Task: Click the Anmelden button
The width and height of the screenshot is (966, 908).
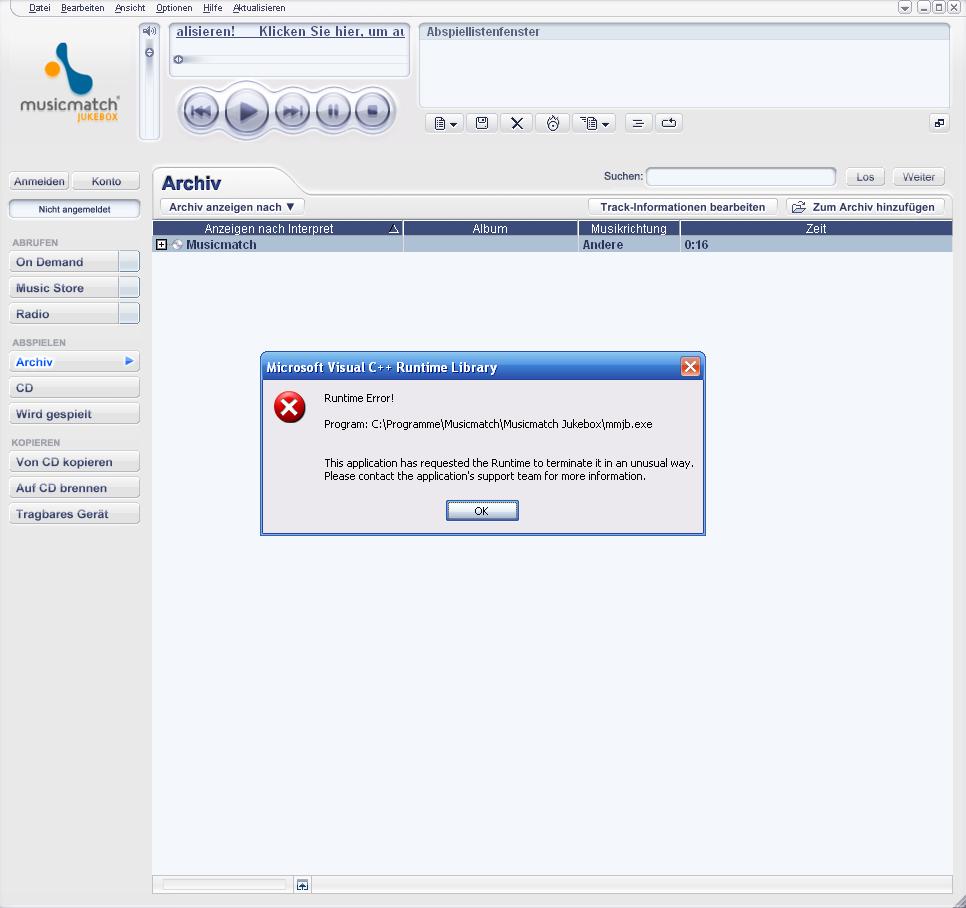Action: tap(39, 181)
